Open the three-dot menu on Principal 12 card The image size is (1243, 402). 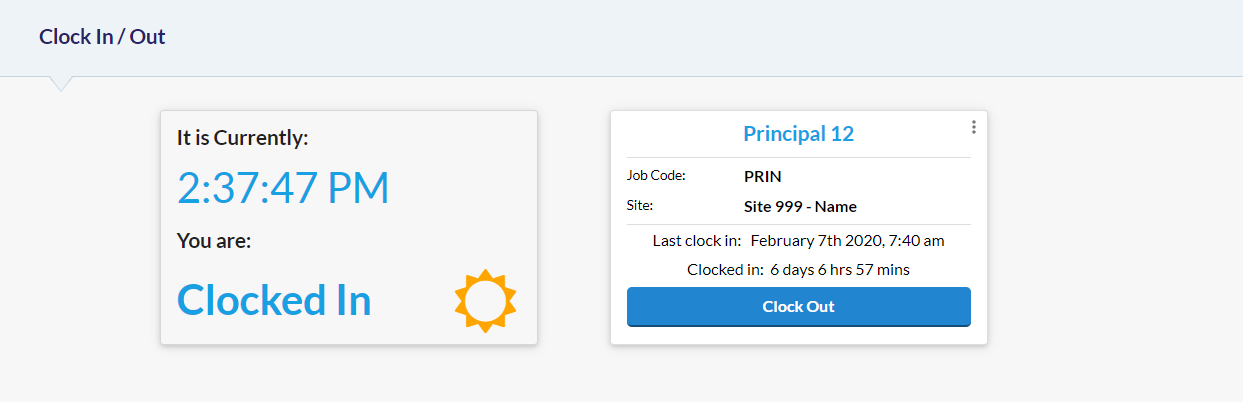[973, 127]
